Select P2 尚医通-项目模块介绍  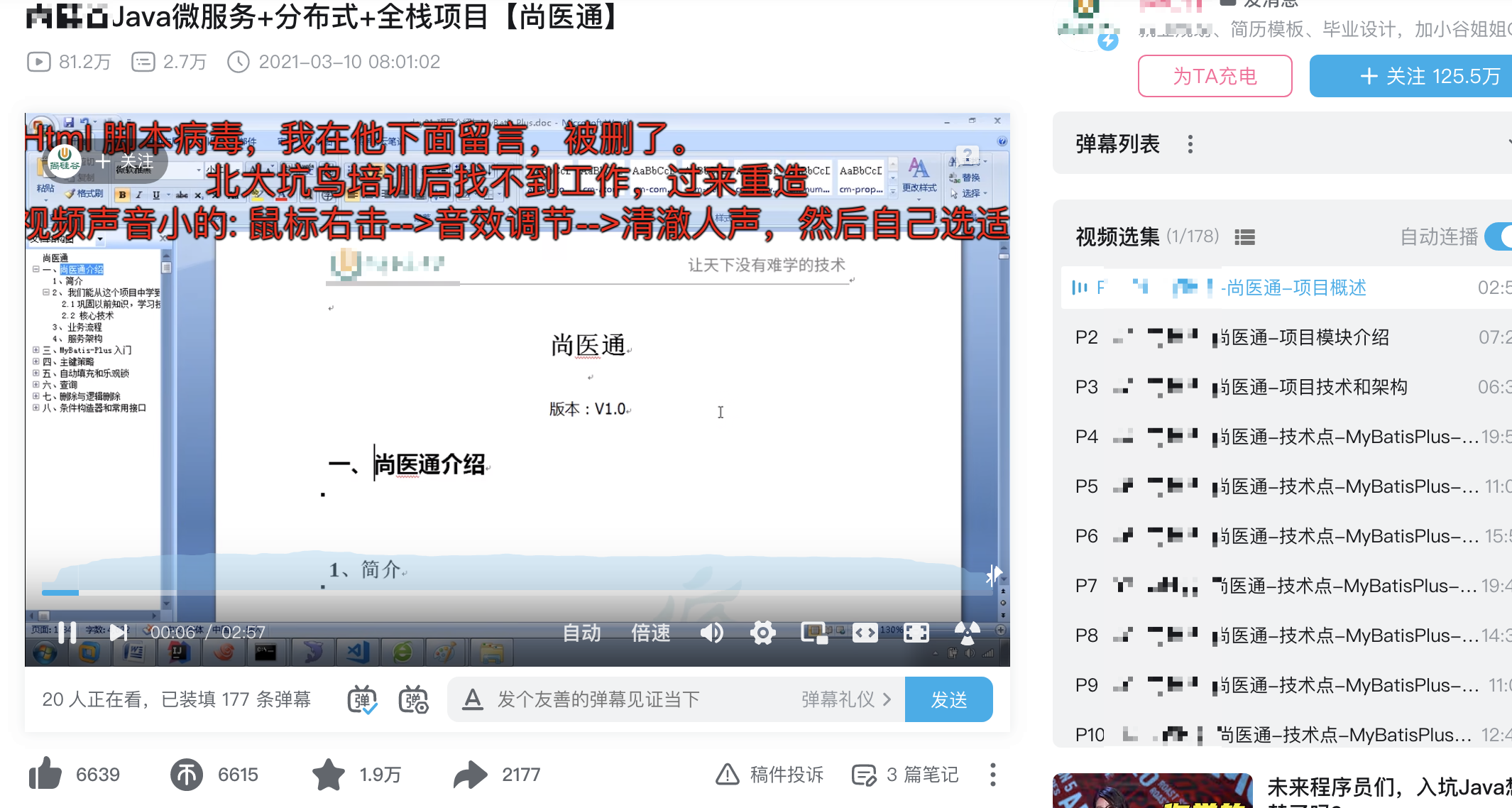[1286, 337]
